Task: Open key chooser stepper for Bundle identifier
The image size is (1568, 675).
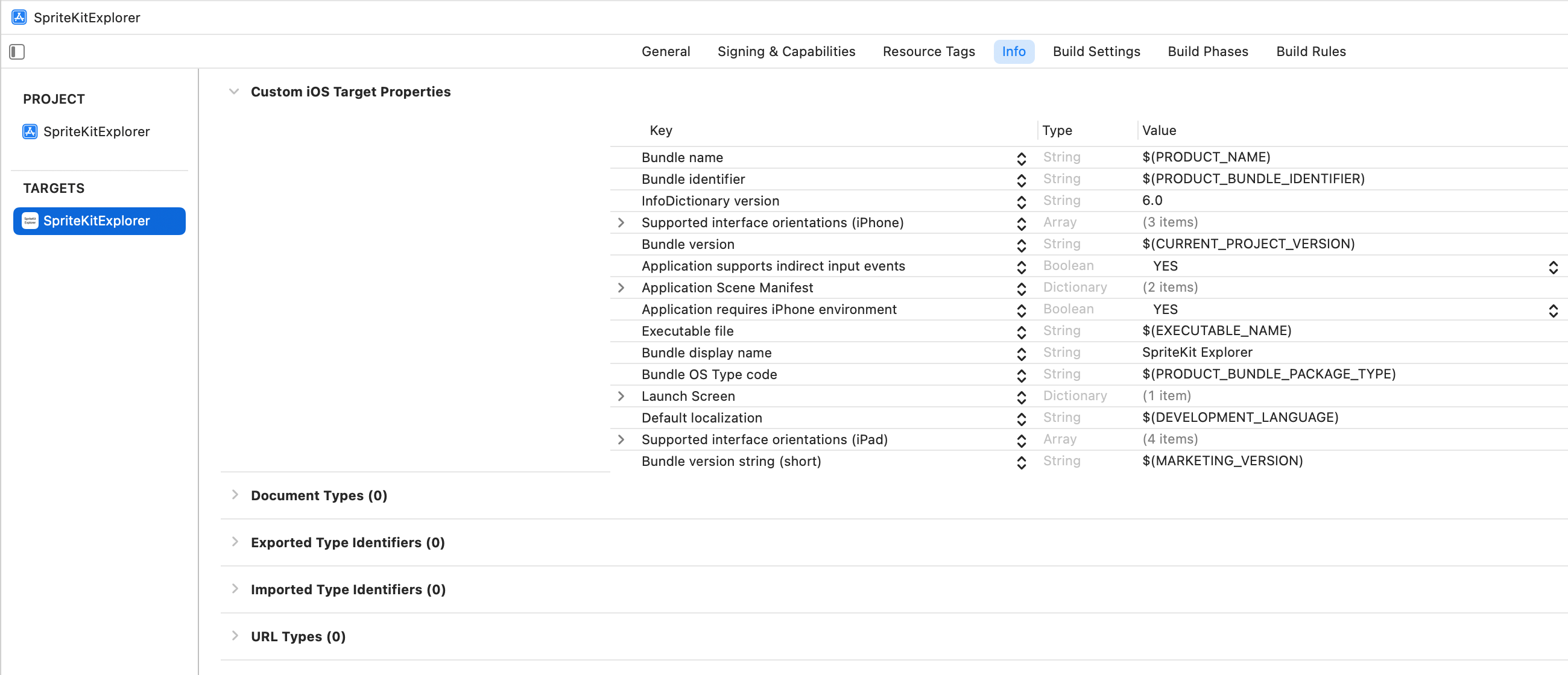Action: [1021, 180]
